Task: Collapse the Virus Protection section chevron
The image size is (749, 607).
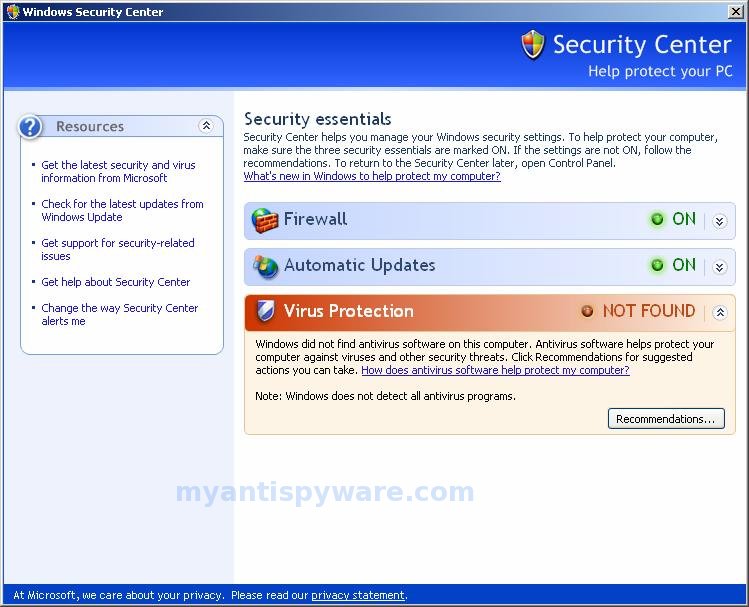Action: [720, 312]
